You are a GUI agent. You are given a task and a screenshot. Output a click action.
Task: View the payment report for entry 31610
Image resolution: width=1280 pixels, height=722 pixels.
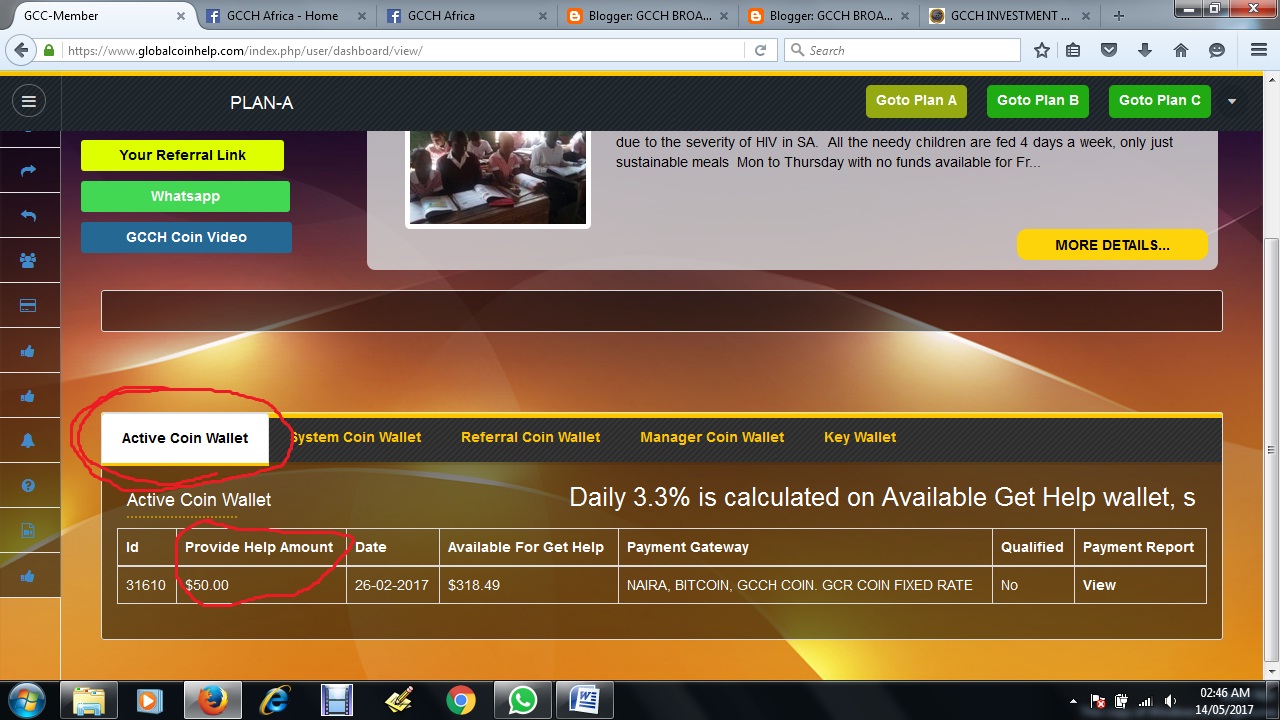click(x=1098, y=585)
